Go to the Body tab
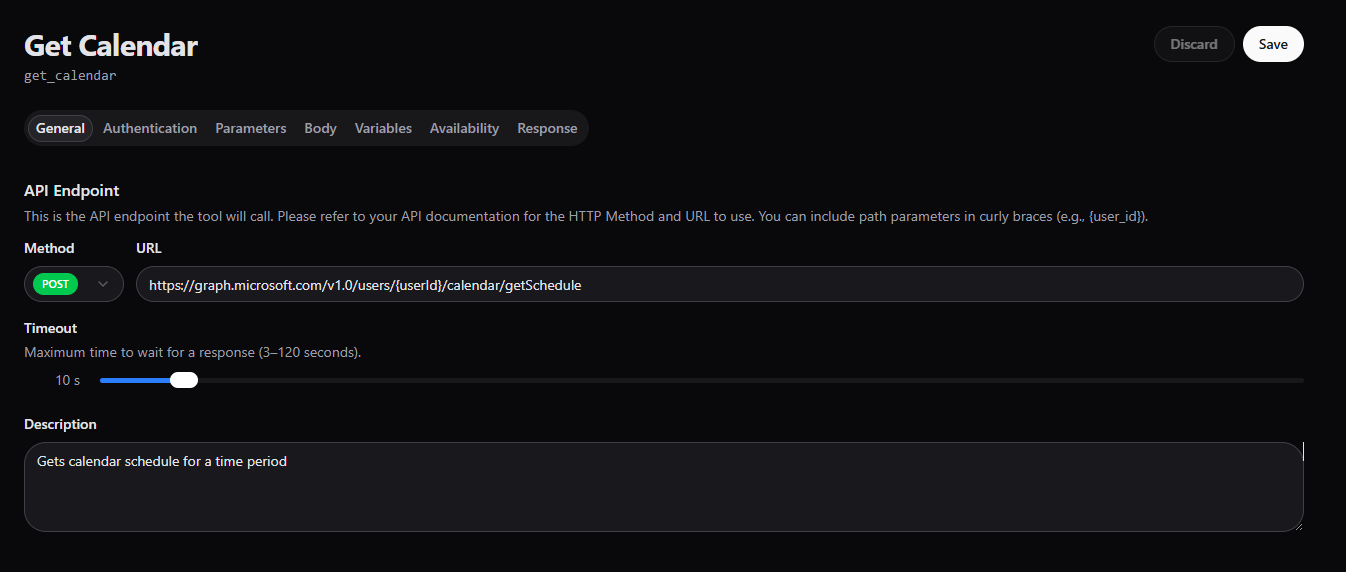The height and width of the screenshot is (572, 1346). click(x=320, y=129)
